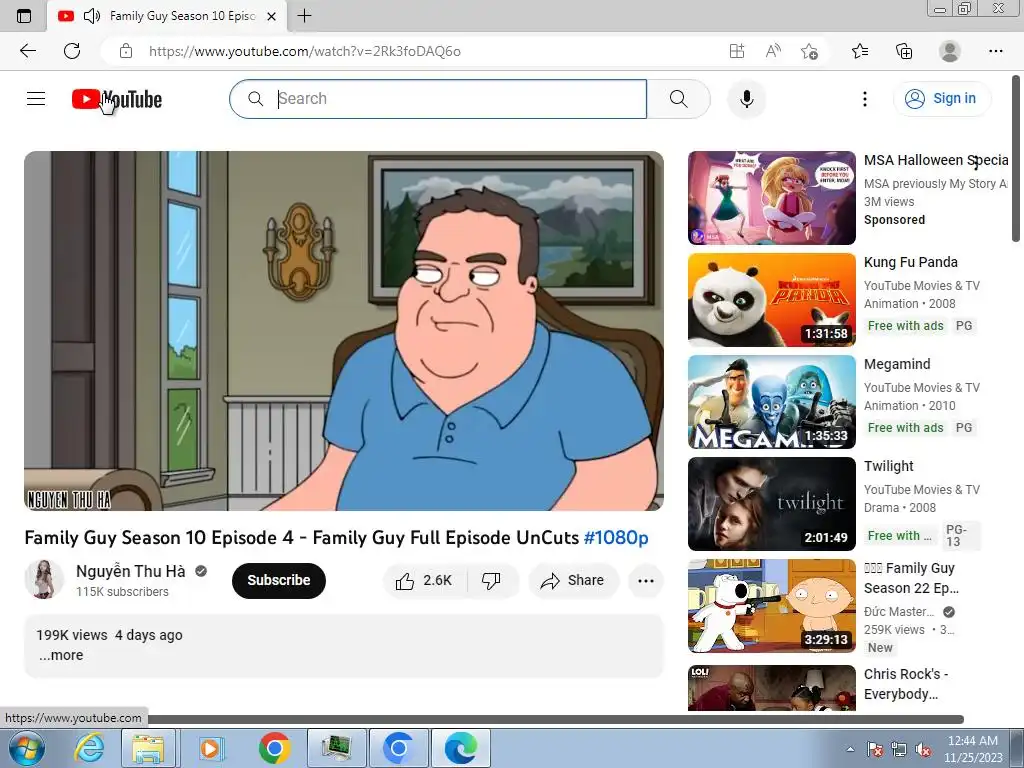
Task: Click the vertical page scrollbar
Action: point(1017,159)
